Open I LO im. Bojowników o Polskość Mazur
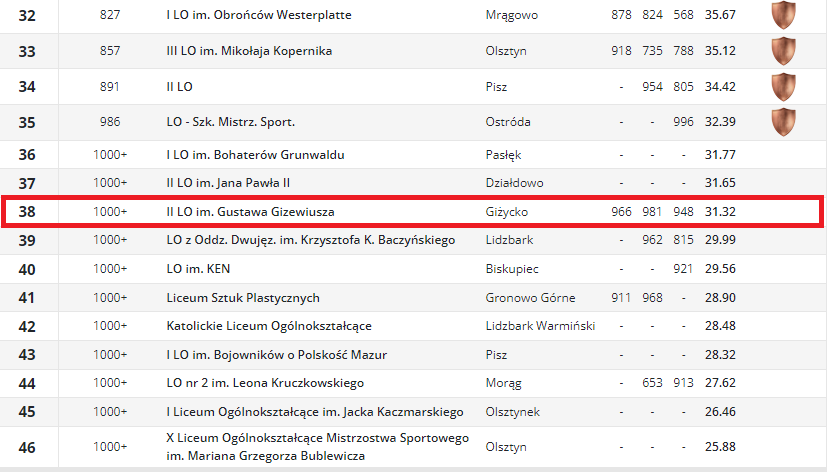Screen dimensions: 828x472 tap(276, 355)
